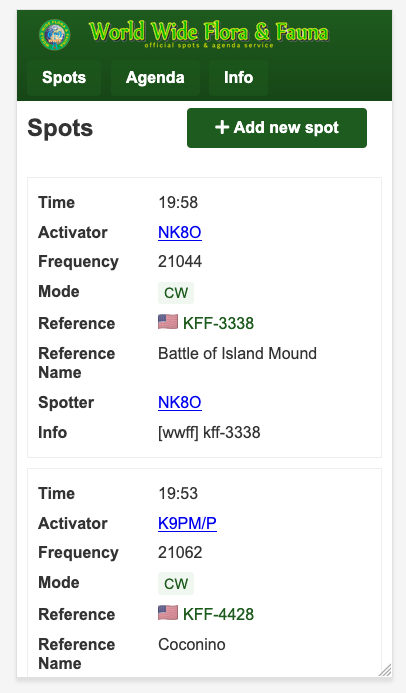This screenshot has height=693, width=406.
Task: Click the WWFF globe logo icon
Action: coord(54,34)
